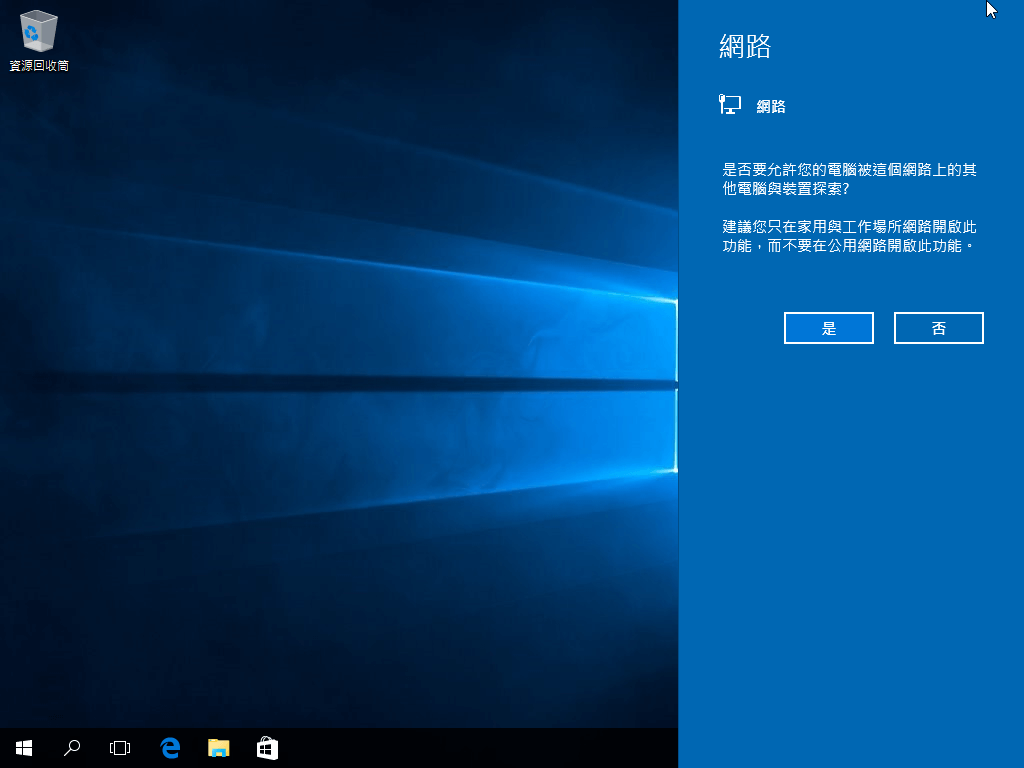Click the blank panel area above the 網路 heading
Screen dimensions: 1024x768
[x=850, y=14]
